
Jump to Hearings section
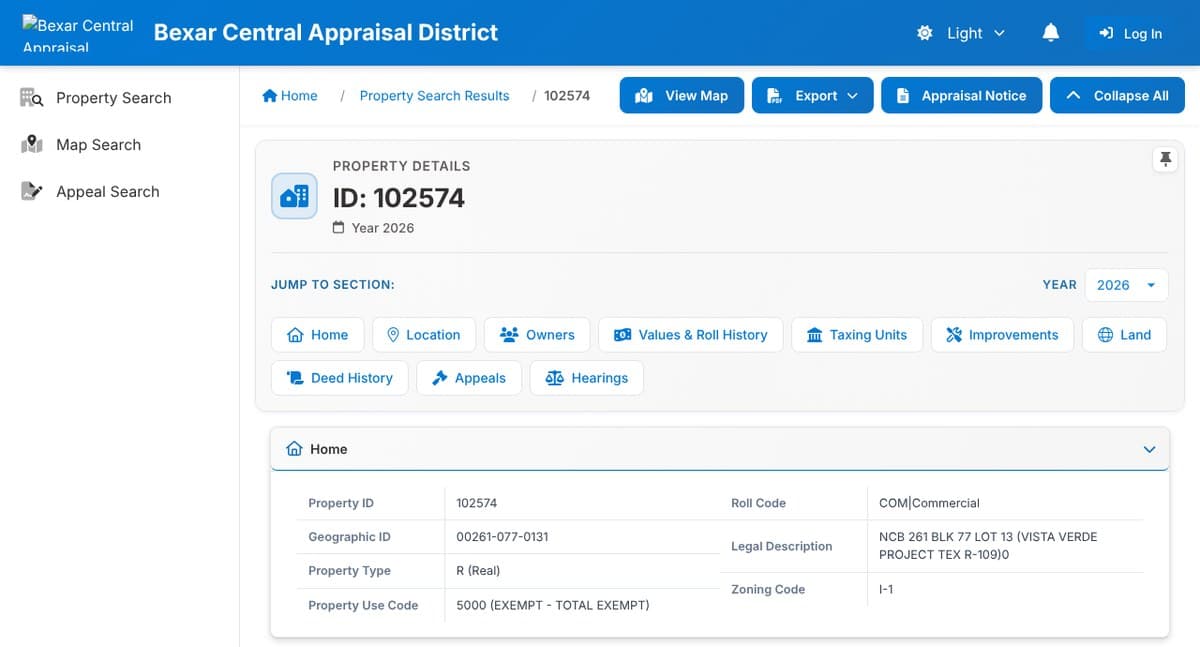[587, 378]
